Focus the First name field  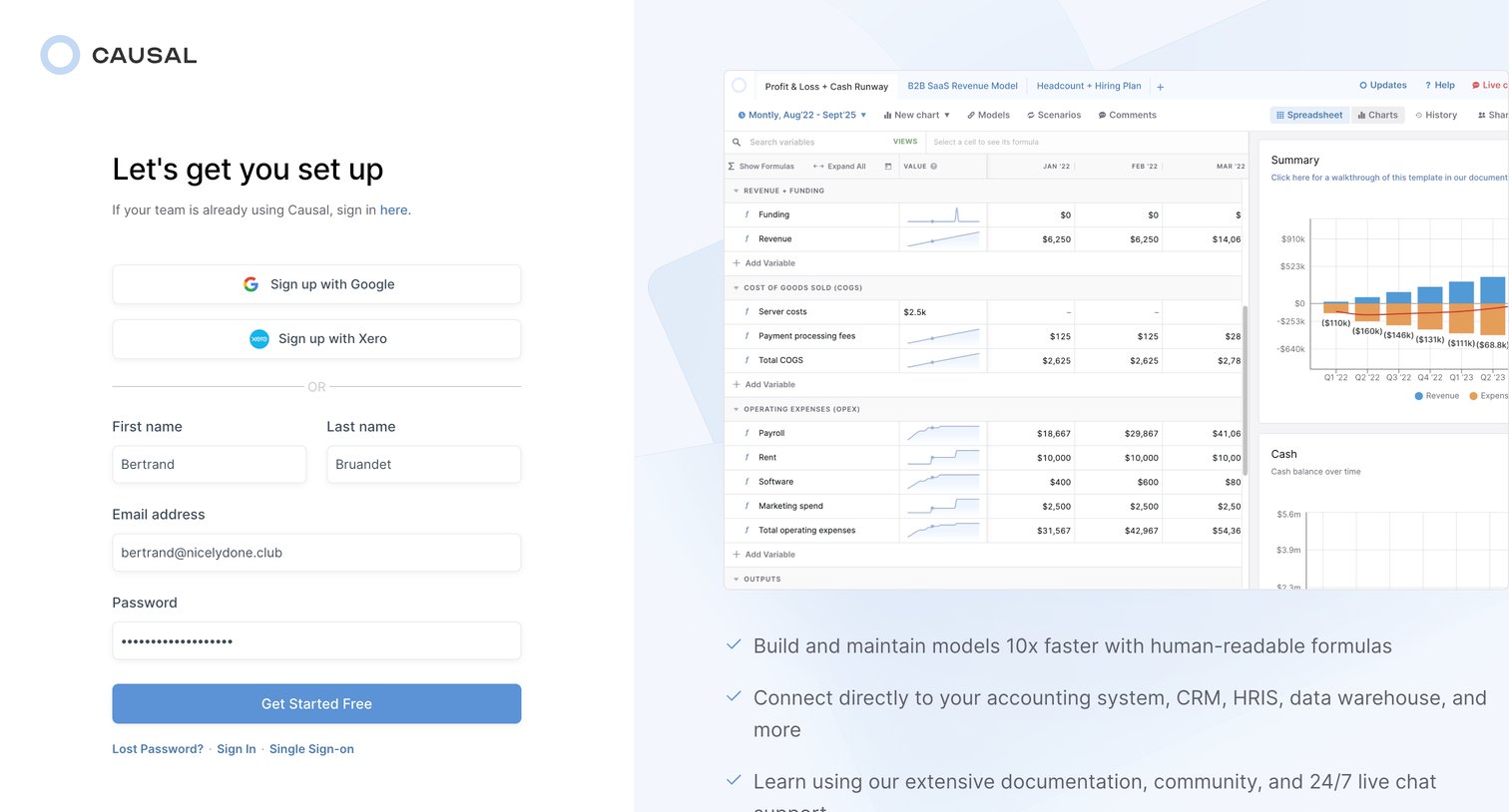pos(210,465)
